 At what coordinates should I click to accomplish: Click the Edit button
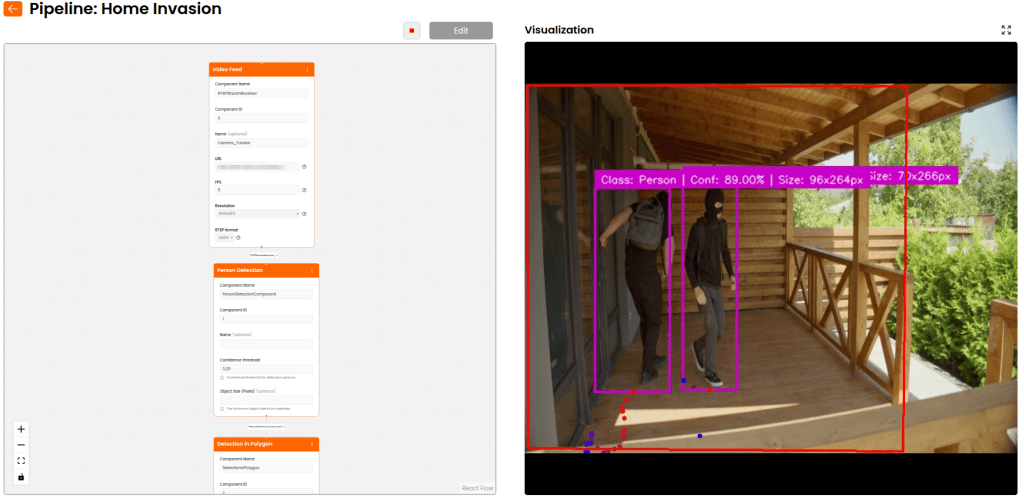pos(460,30)
